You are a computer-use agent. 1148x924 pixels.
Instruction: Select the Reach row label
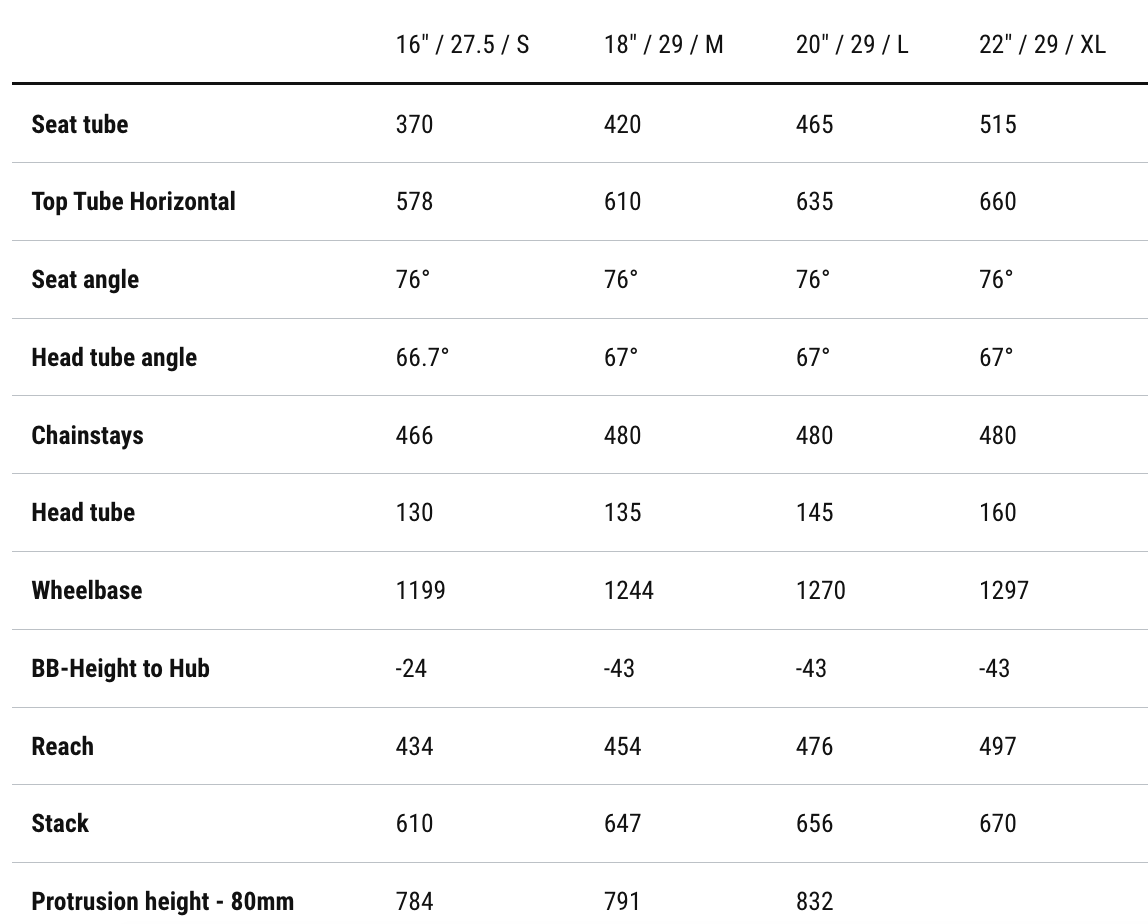coord(62,746)
